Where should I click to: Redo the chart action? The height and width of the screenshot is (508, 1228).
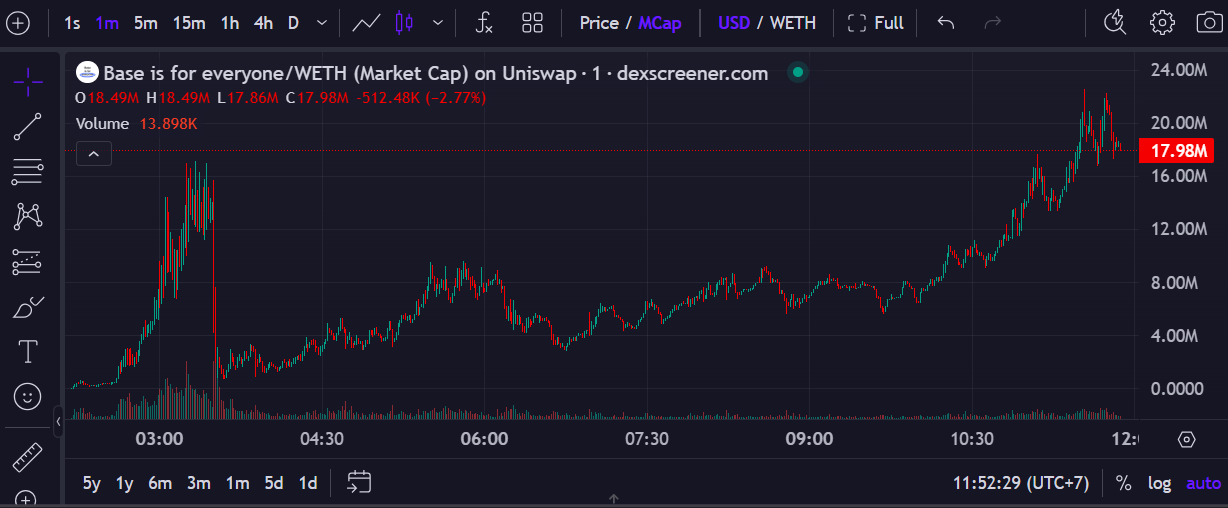pyautogui.click(x=993, y=22)
